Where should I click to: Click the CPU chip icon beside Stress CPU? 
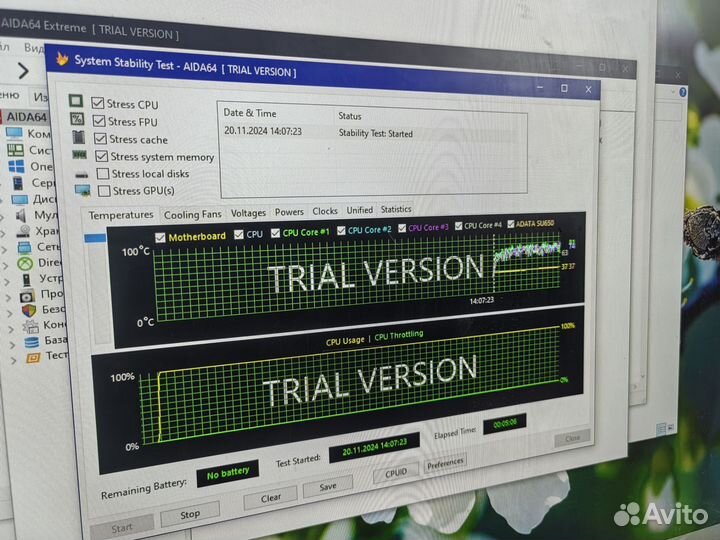click(x=76, y=102)
